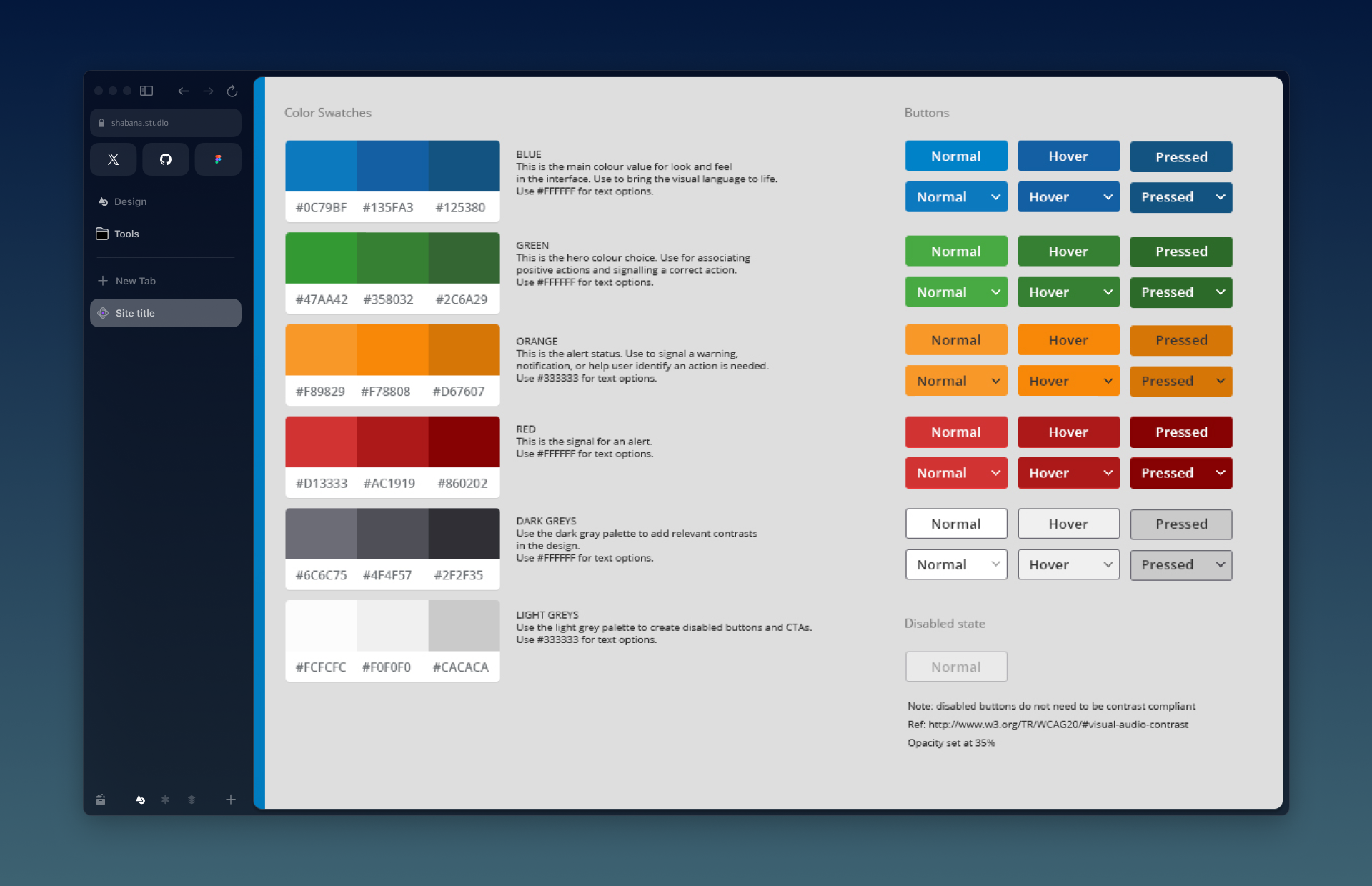
Task: Open the archive box icon at sidebar bottom
Action: (x=101, y=800)
